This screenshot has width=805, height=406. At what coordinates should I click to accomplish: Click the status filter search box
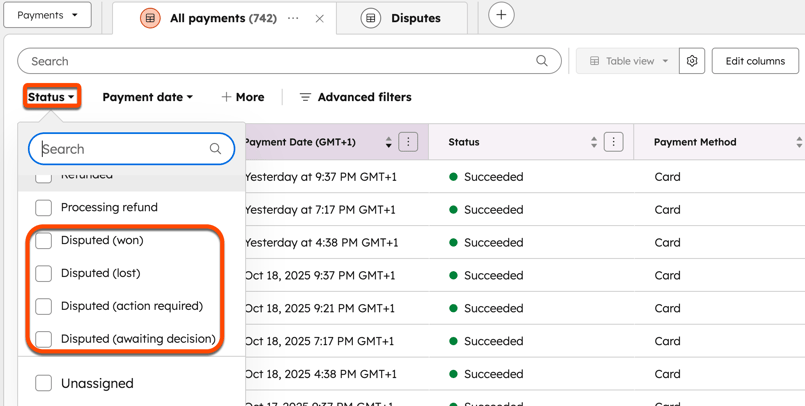pyautogui.click(x=131, y=149)
